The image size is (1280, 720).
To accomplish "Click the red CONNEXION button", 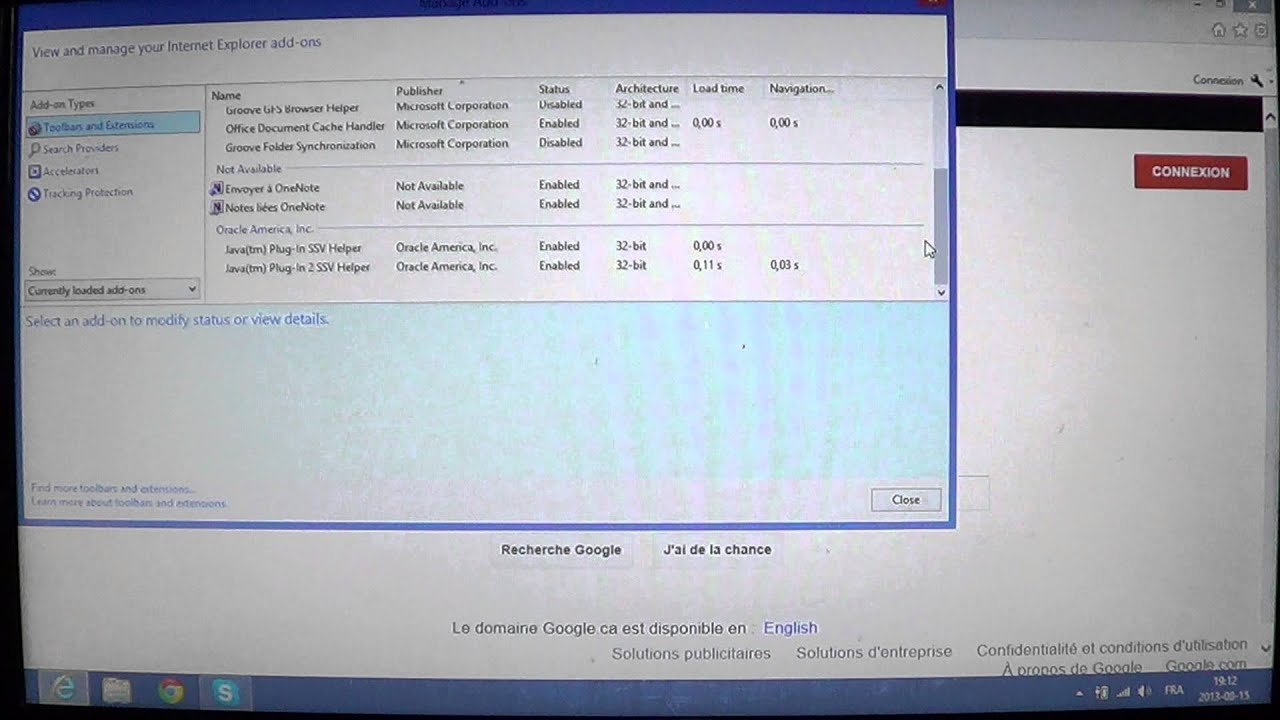I will click(1190, 172).
